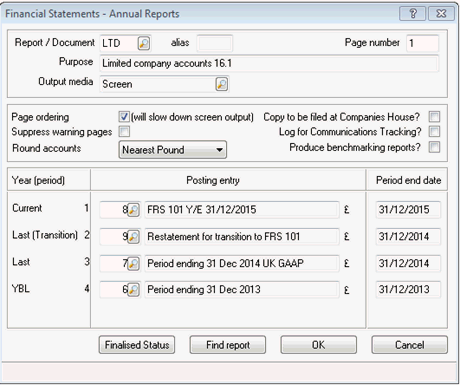Tick Copy to be filed at Companies House
460x385 pixels.
pos(434,117)
